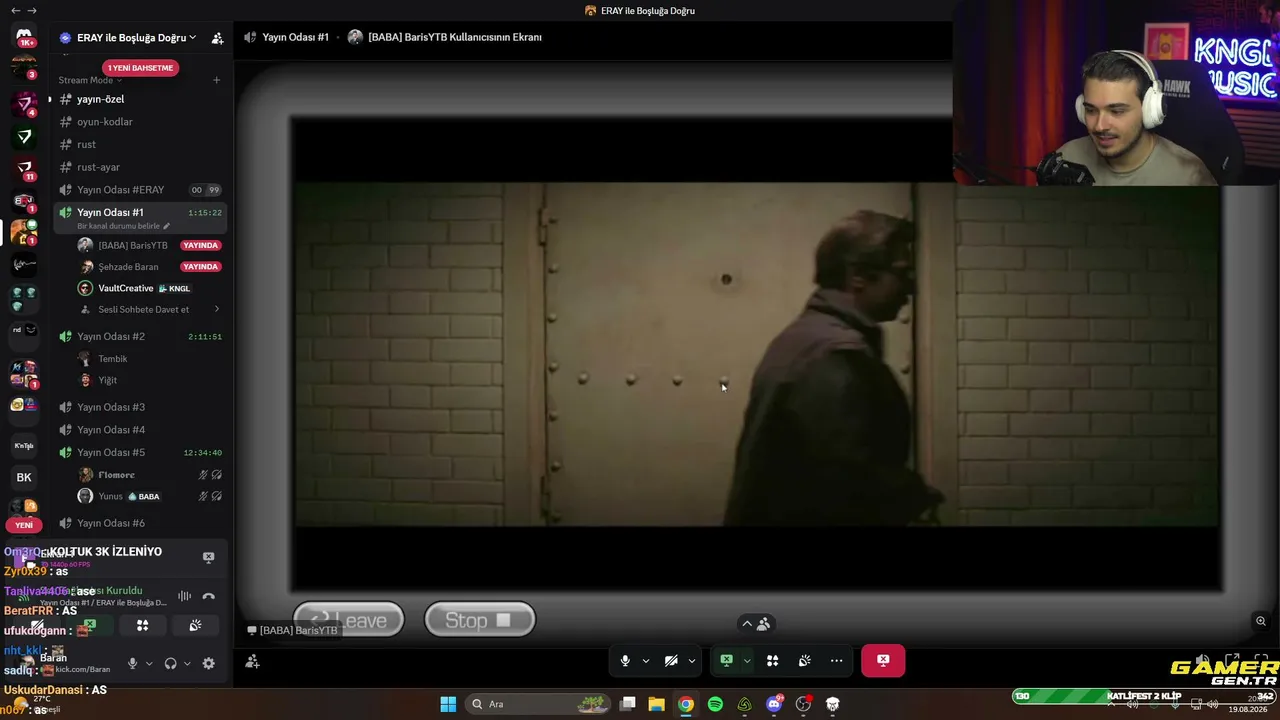Click the zoom magnifier icon on the stream

[1261, 621]
